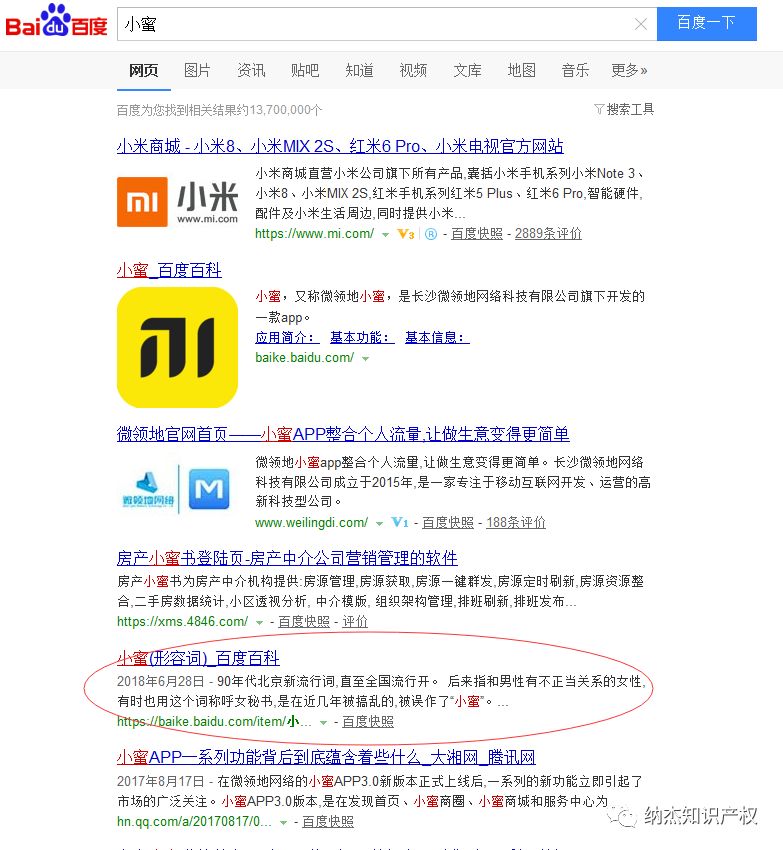Open 小米商城 result title link
This screenshot has width=783, height=850.
(340, 146)
